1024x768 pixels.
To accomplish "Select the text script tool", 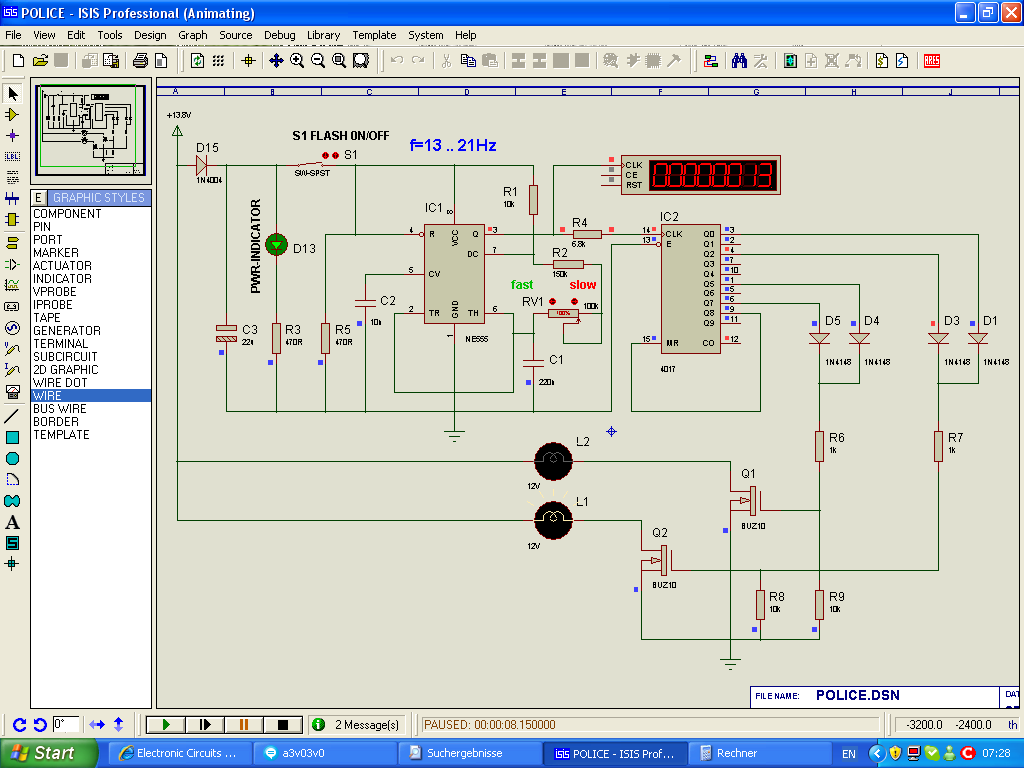I will tap(12, 178).
